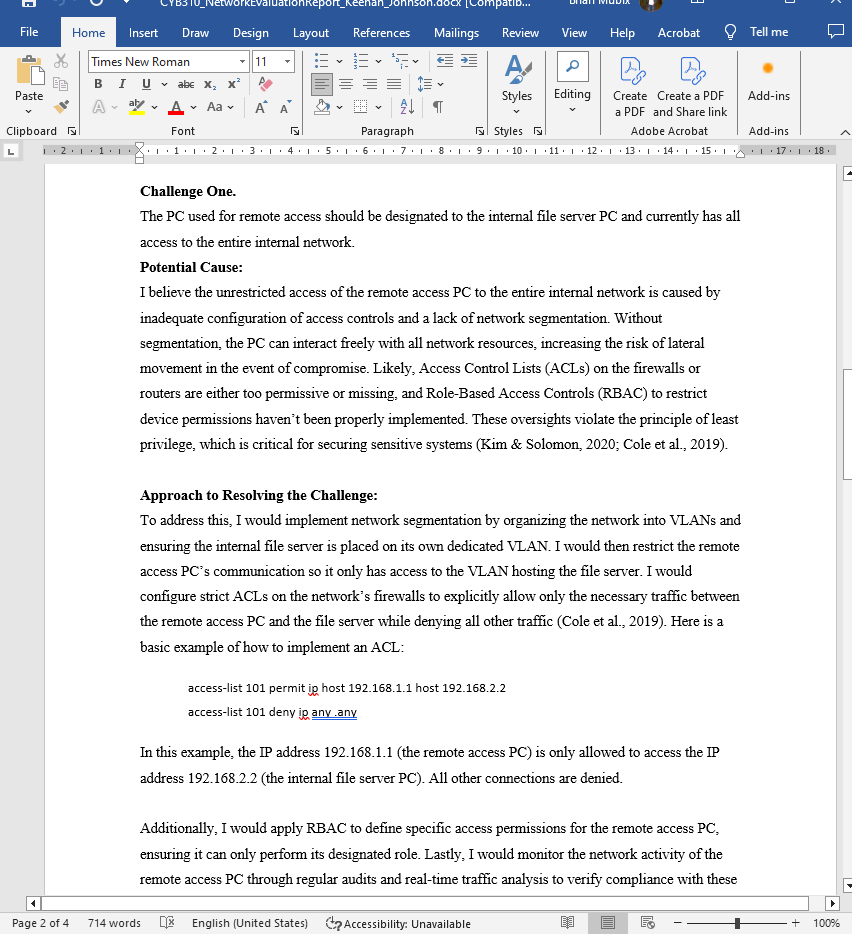Click the Tell me lightbulb icon
The height and width of the screenshot is (934, 852).
click(x=730, y=32)
